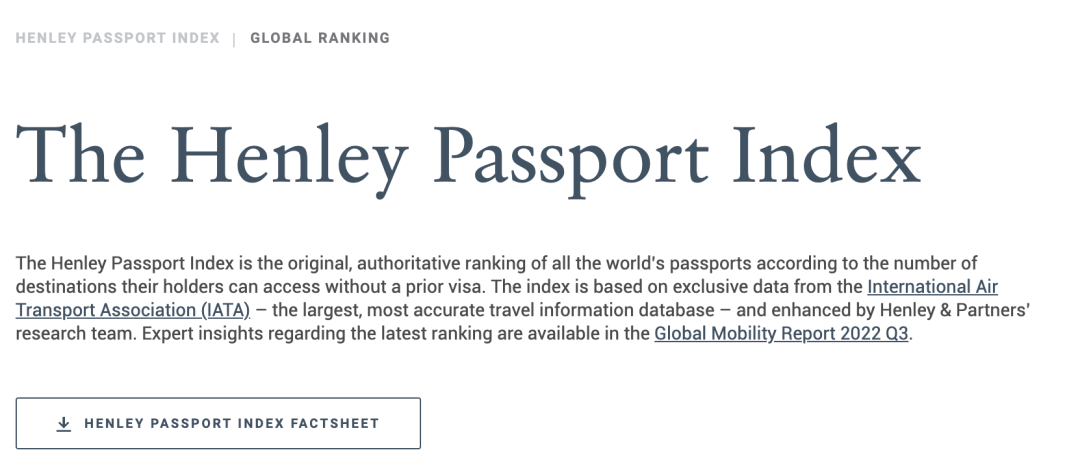Open the Global Mobility Report 2022 Q3 link
Screen dimensions: 1080x474
782,334
